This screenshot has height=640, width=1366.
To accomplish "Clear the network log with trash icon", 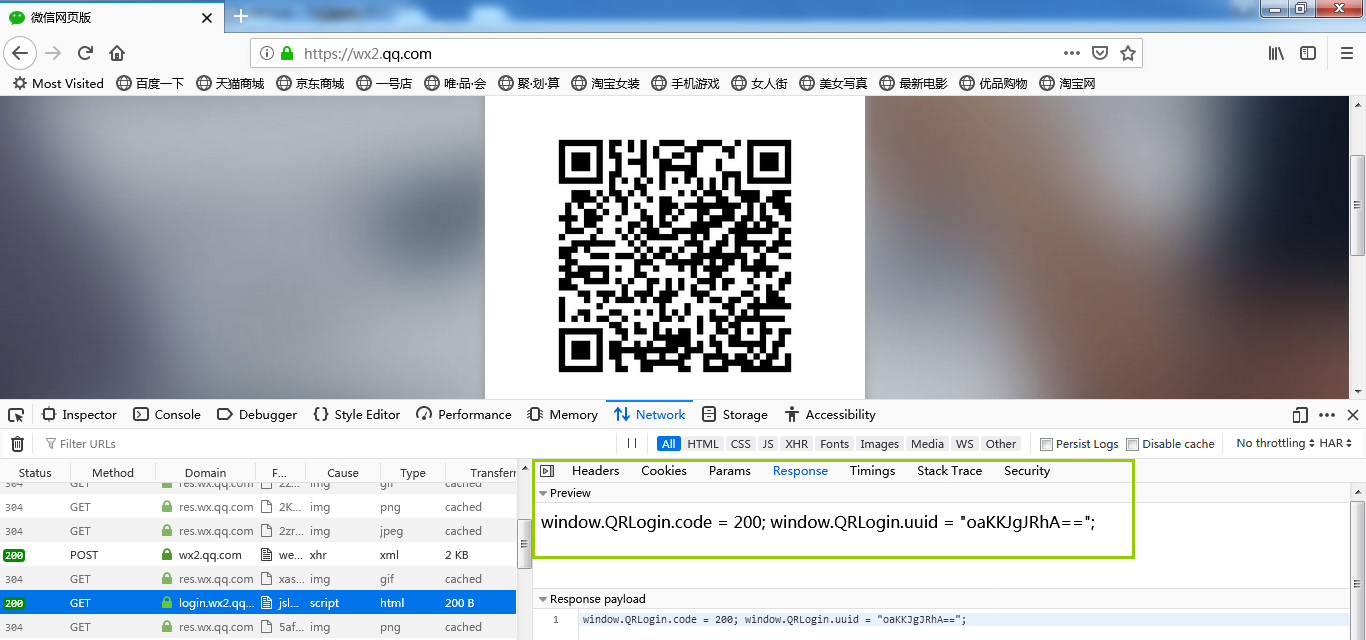I will [x=17, y=444].
